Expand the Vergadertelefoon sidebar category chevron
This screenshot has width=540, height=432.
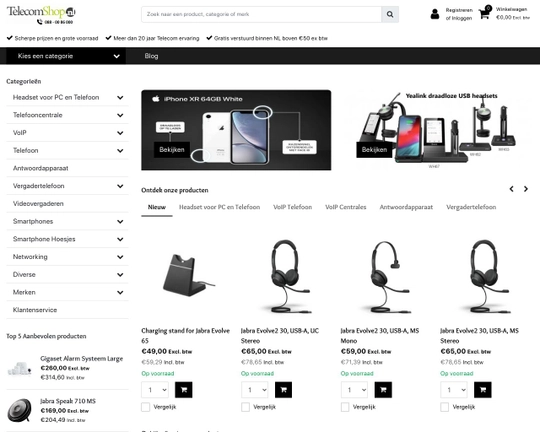120,186
